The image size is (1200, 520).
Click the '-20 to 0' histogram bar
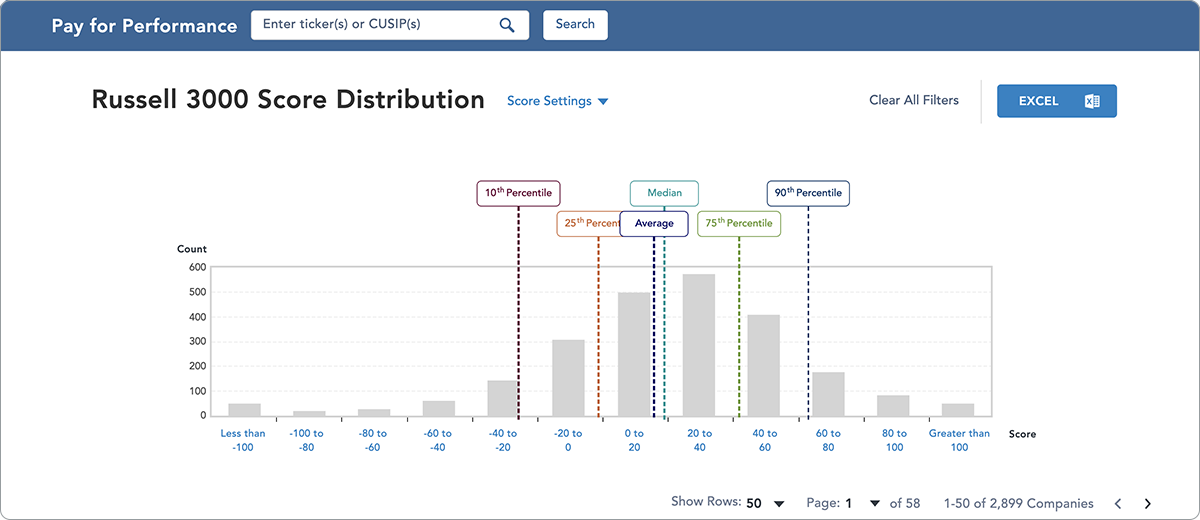568,378
